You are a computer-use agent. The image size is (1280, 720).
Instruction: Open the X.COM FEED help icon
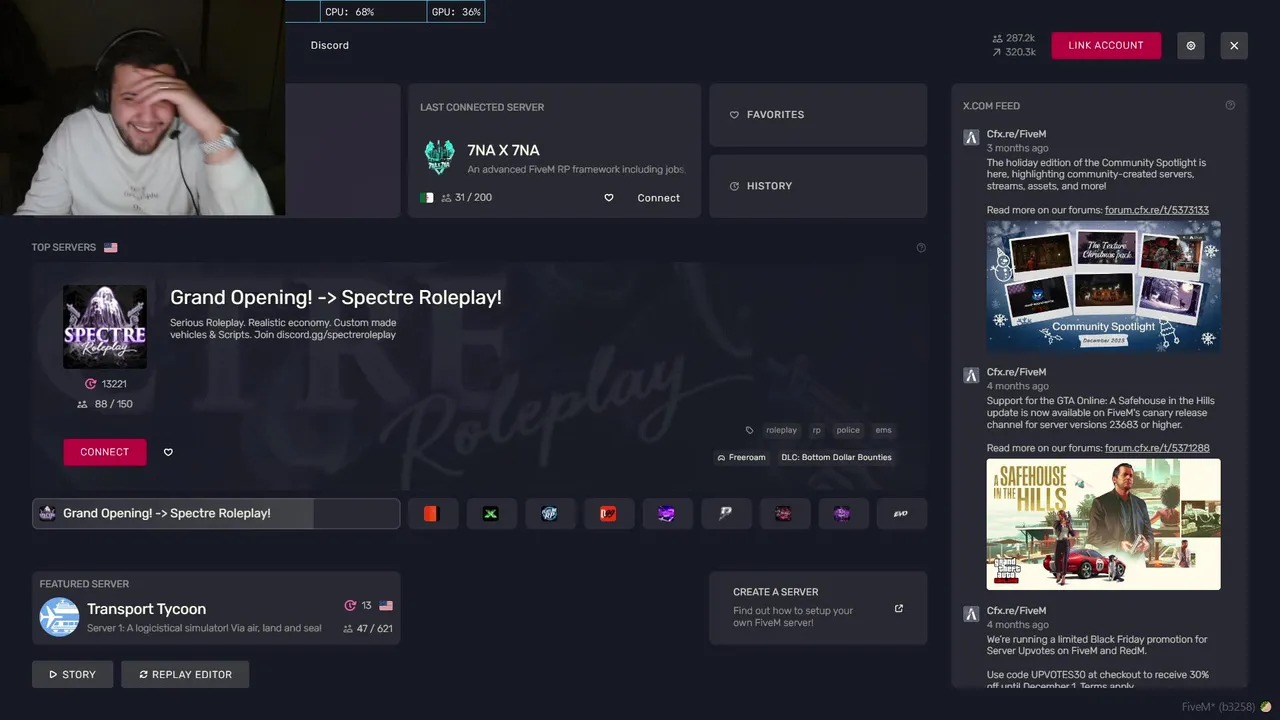click(x=1230, y=105)
